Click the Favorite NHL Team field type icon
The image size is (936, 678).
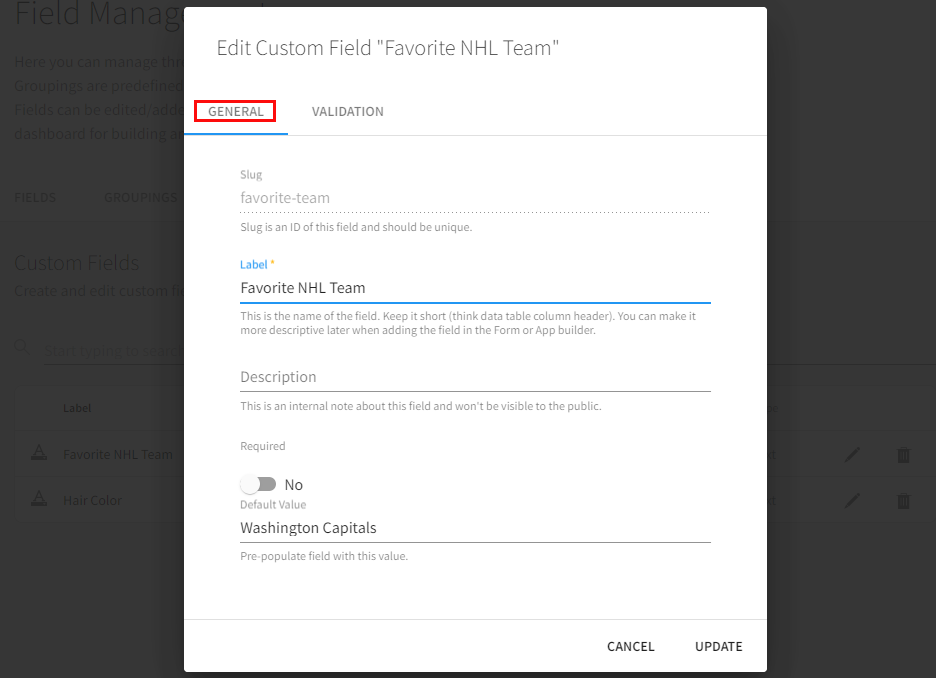[x=39, y=454]
